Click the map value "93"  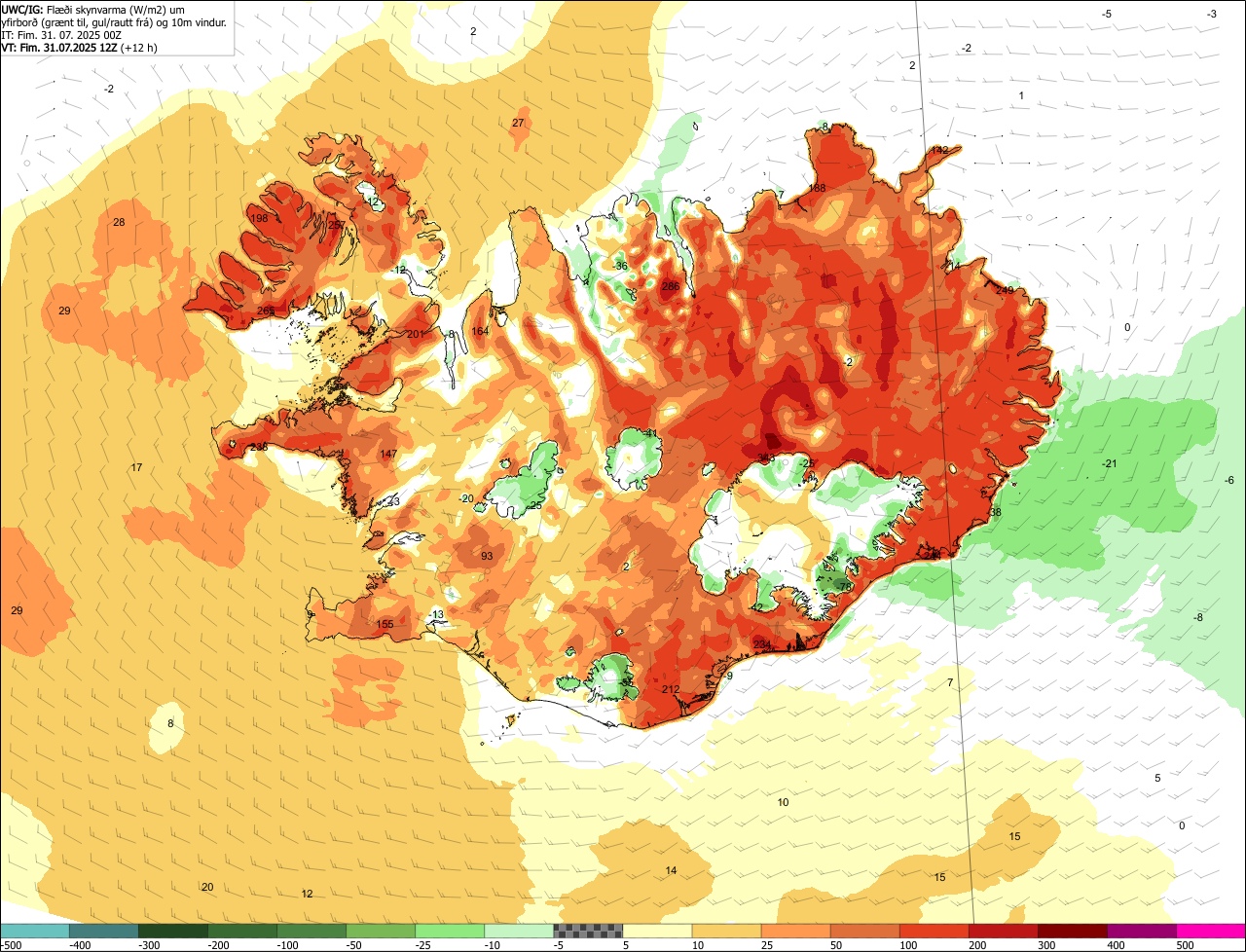click(487, 556)
